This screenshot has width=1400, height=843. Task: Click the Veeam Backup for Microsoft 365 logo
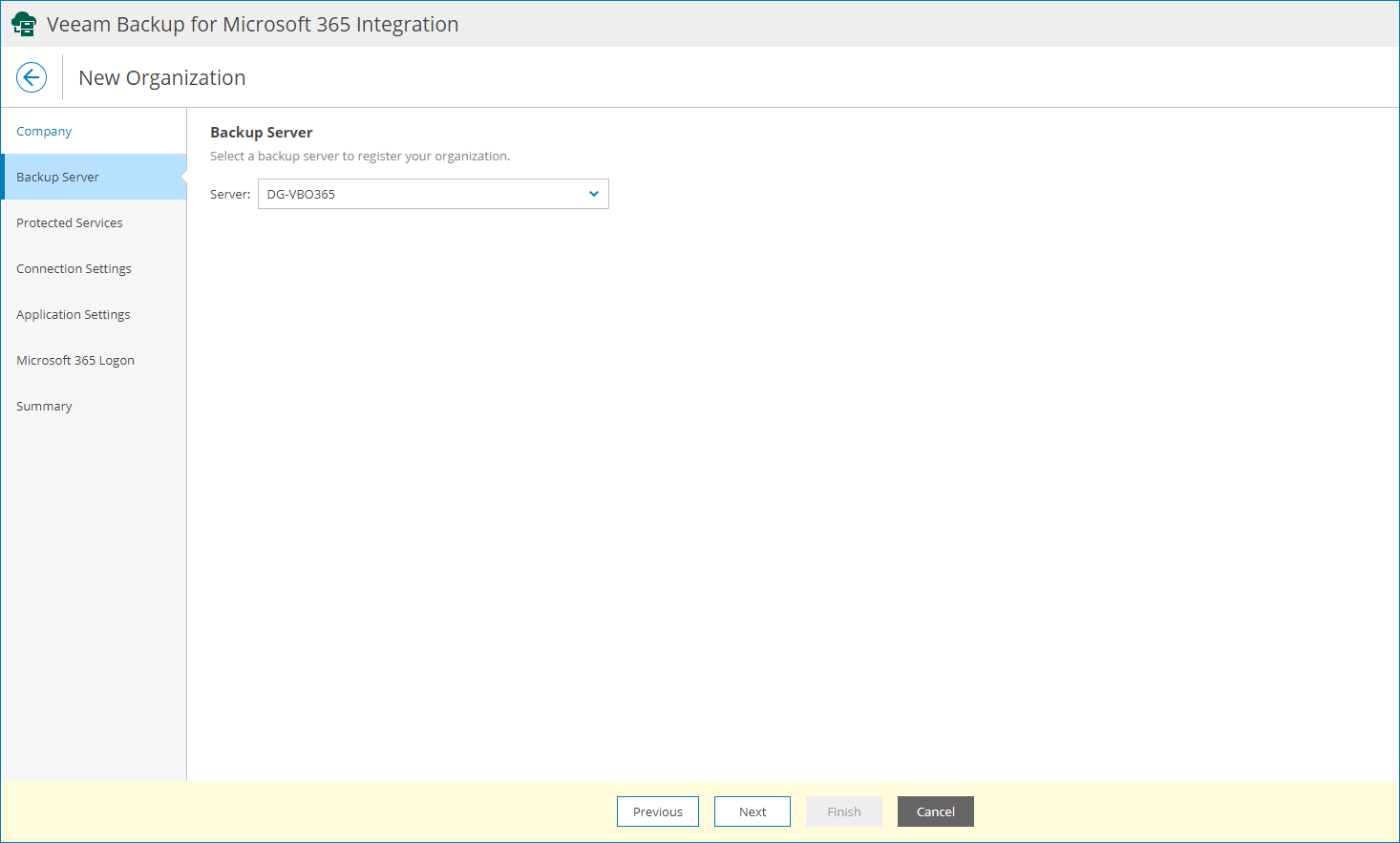point(24,23)
